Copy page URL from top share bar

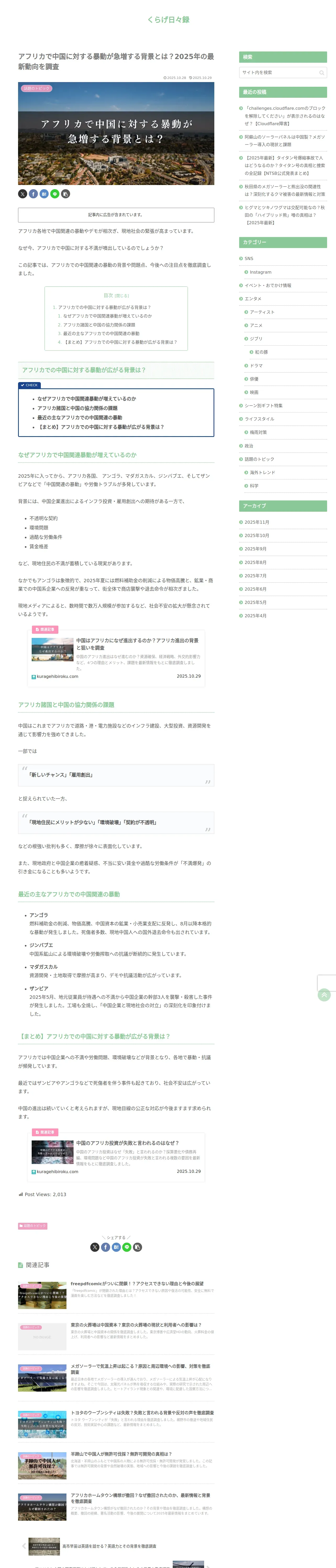pyautogui.click(x=66, y=194)
